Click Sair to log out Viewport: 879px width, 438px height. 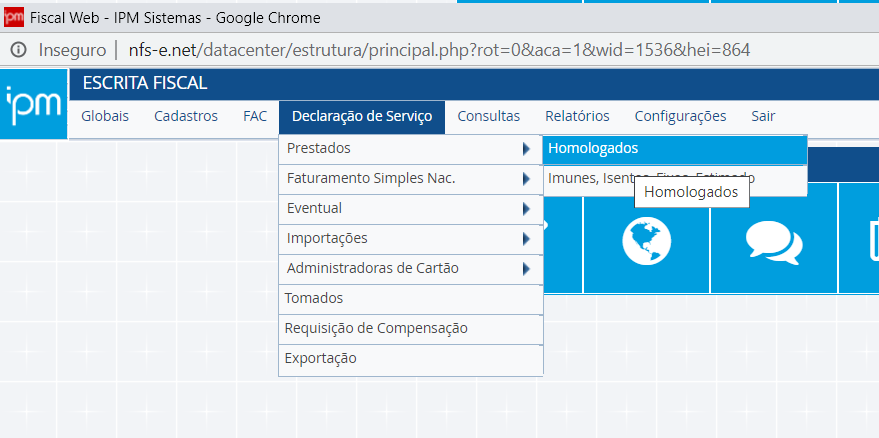pyautogui.click(x=763, y=116)
